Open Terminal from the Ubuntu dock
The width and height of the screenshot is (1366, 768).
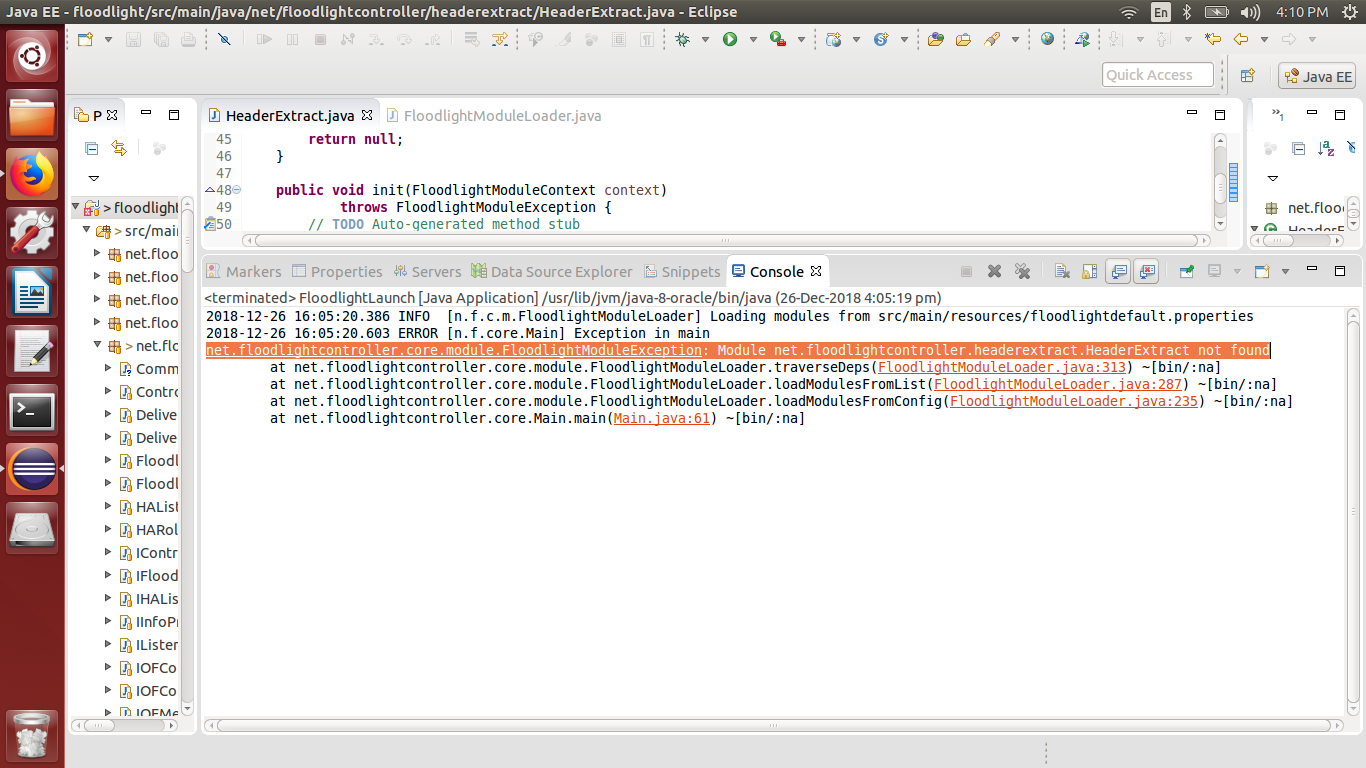click(x=32, y=412)
